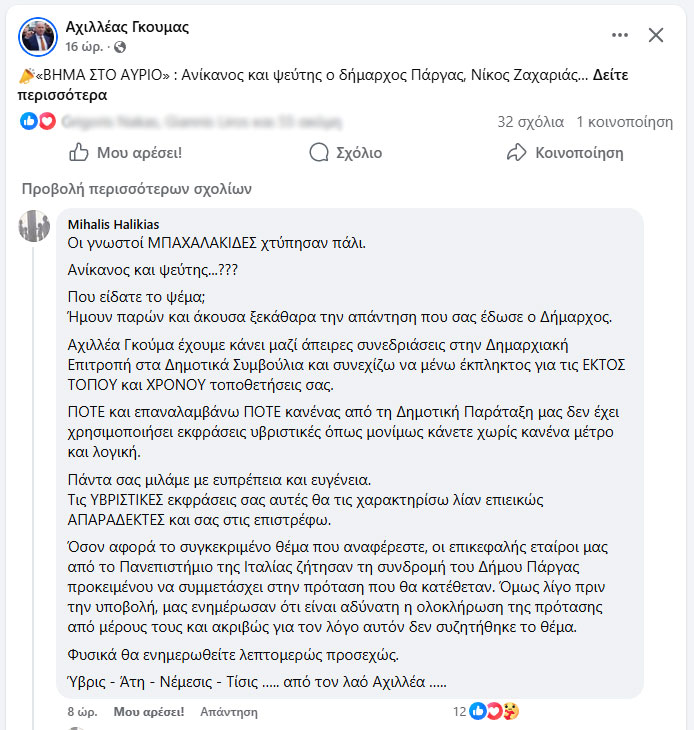The image size is (694, 730).
Task: Toggle the post's thumbs-up Μου αρέσει! button
Action: pyautogui.click(x=124, y=153)
